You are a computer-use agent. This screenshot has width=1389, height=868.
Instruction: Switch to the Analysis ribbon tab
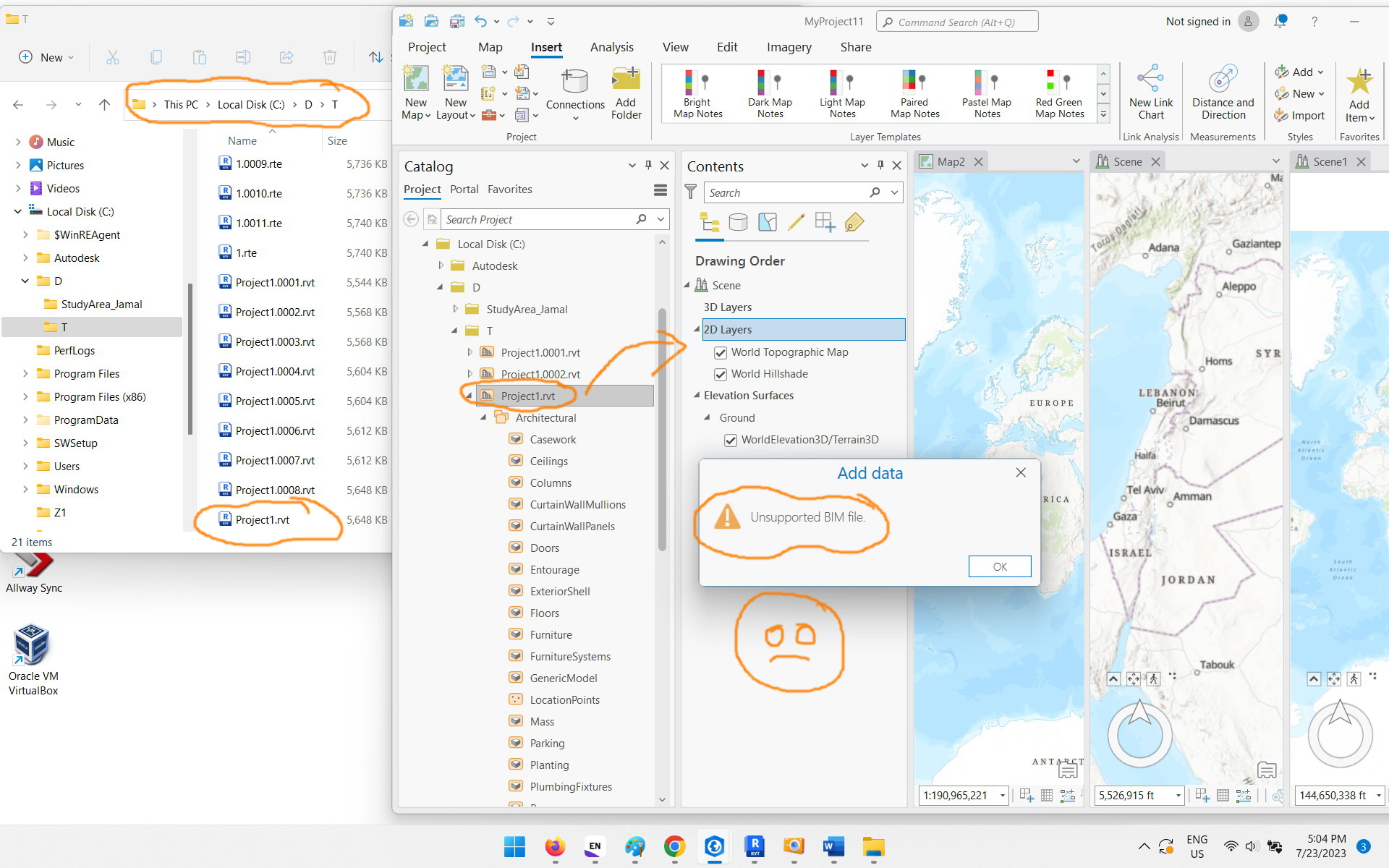pyautogui.click(x=611, y=47)
